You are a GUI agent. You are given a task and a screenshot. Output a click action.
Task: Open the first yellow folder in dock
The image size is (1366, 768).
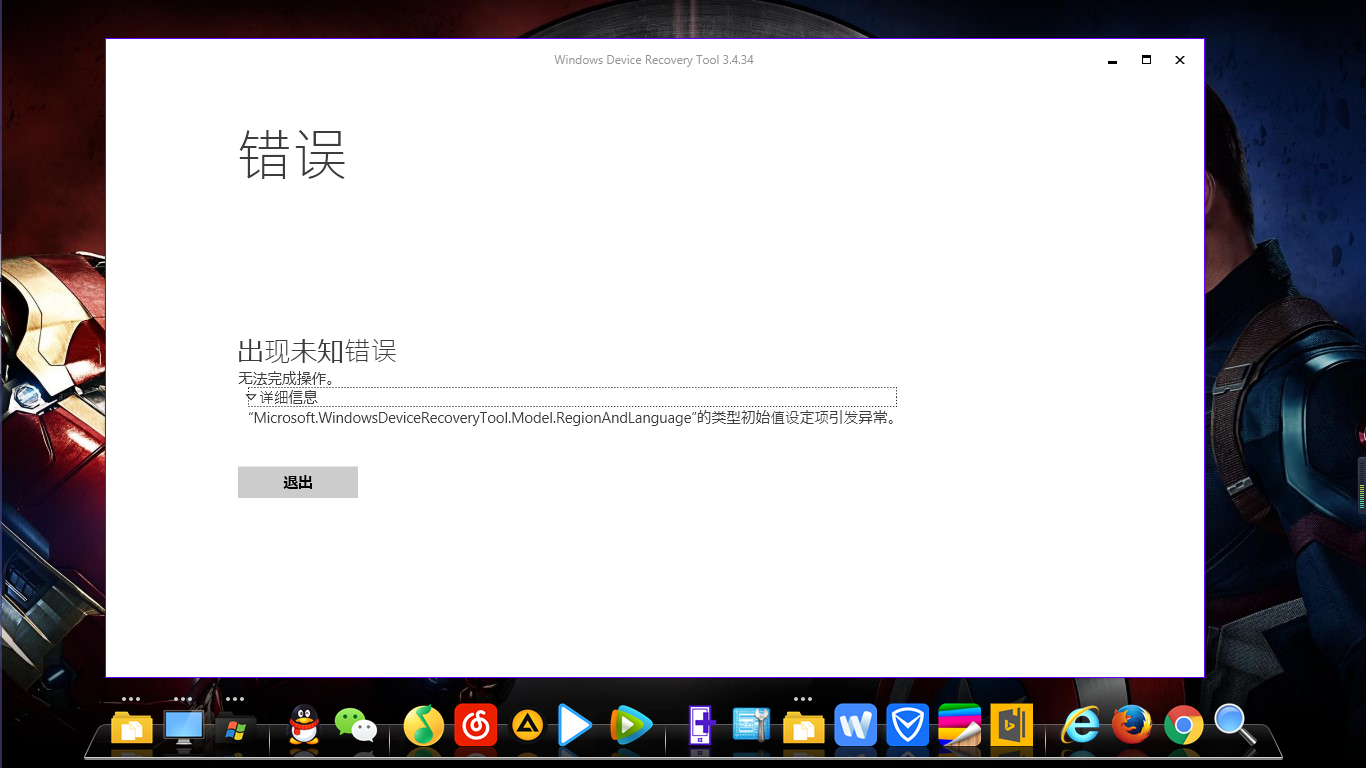pyautogui.click(x=132, y=727)
